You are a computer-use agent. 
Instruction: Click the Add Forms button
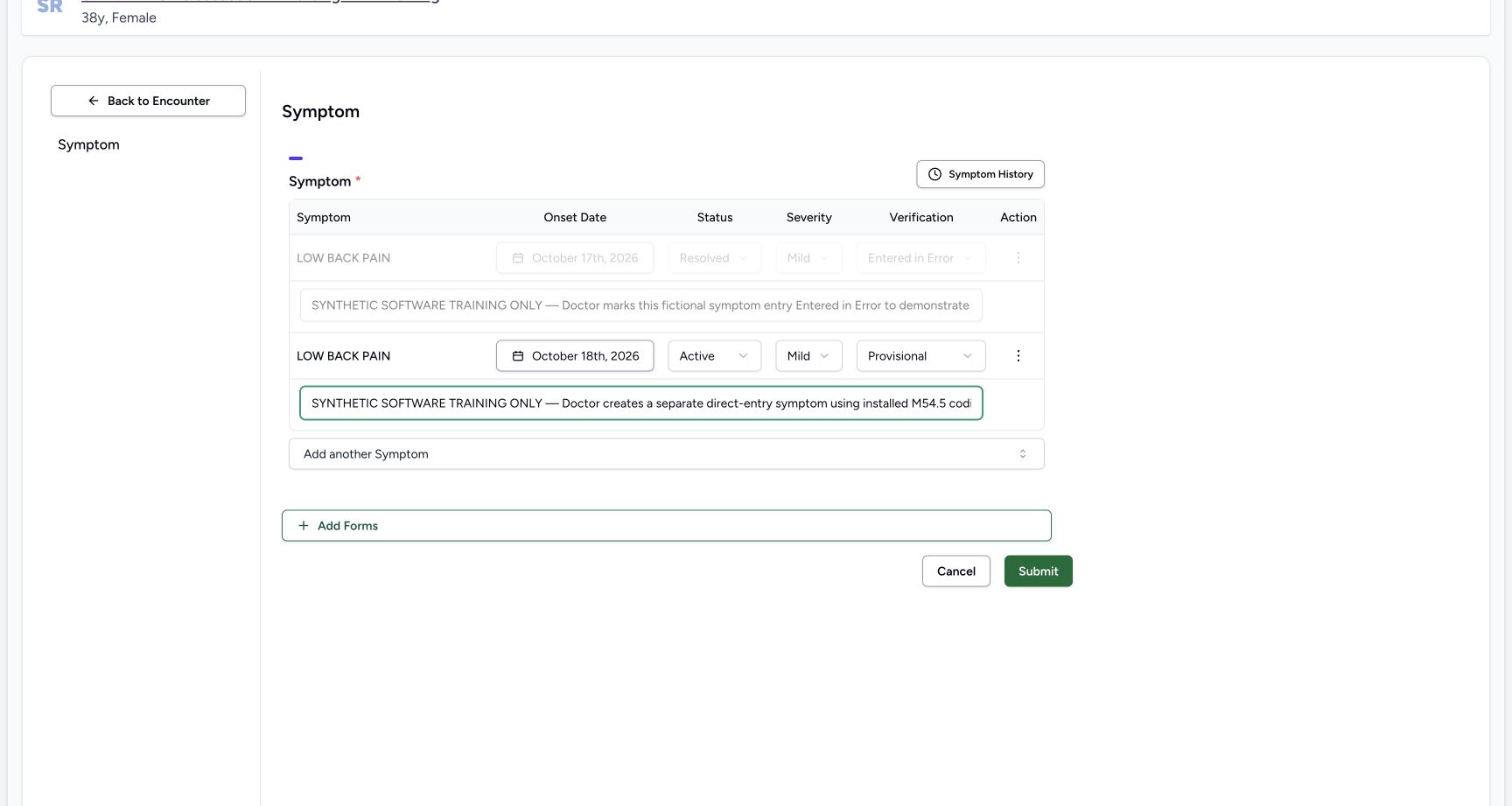coord(667,526)
